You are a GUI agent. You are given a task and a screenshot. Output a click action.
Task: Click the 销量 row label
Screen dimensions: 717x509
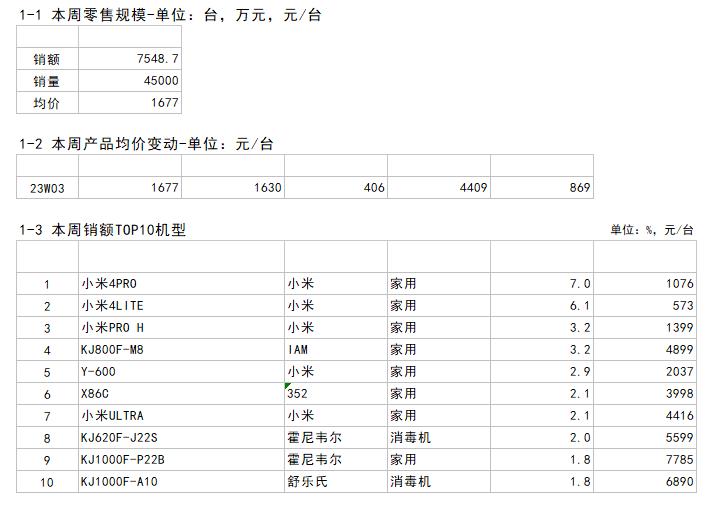(47, 80)
